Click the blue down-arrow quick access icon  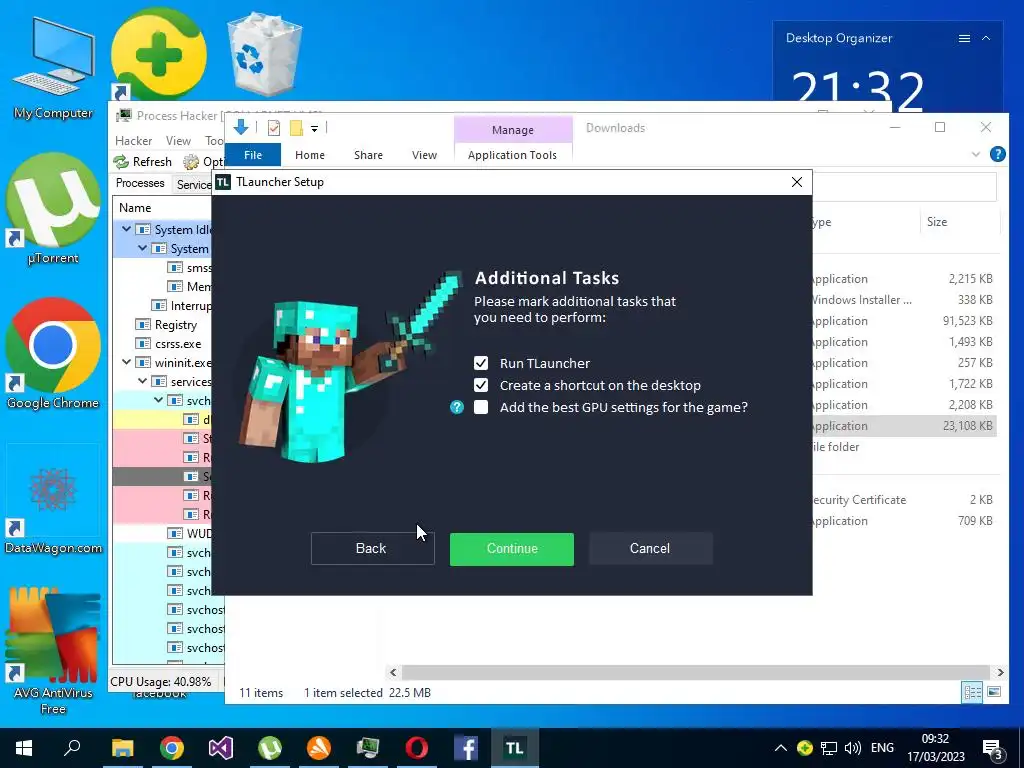pyautogui.click(x=241, y=127)
